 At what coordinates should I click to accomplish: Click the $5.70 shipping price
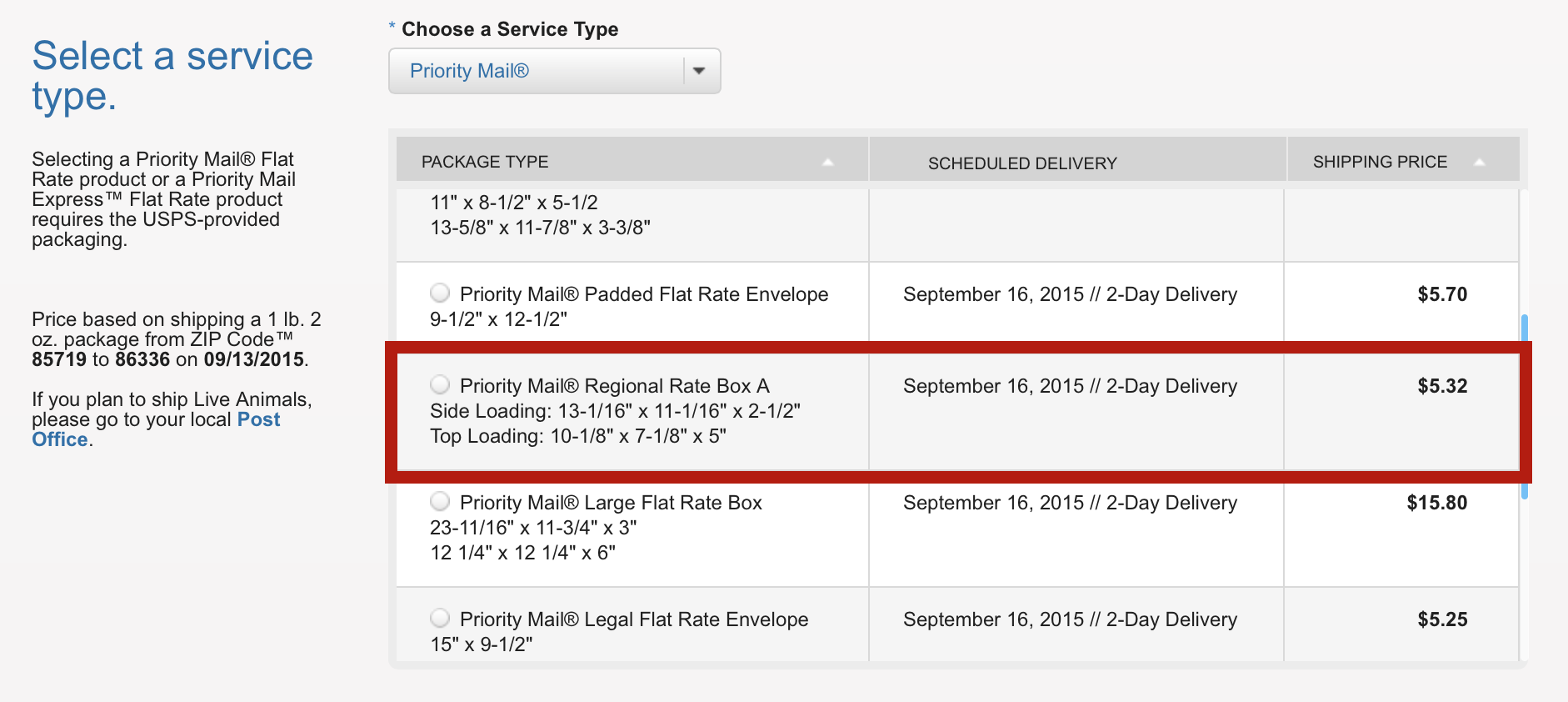click(1442, 294)
